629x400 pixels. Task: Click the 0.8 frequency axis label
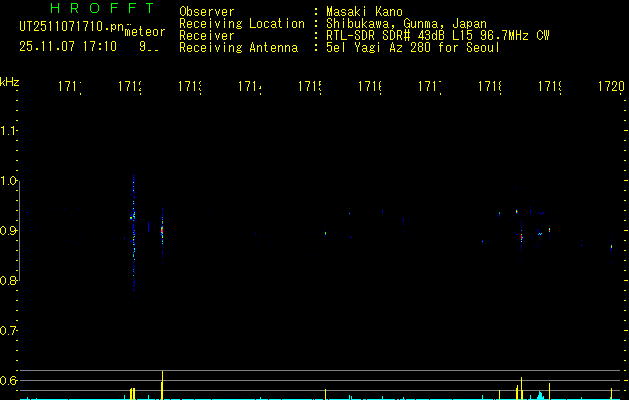(x=8, y=280)
